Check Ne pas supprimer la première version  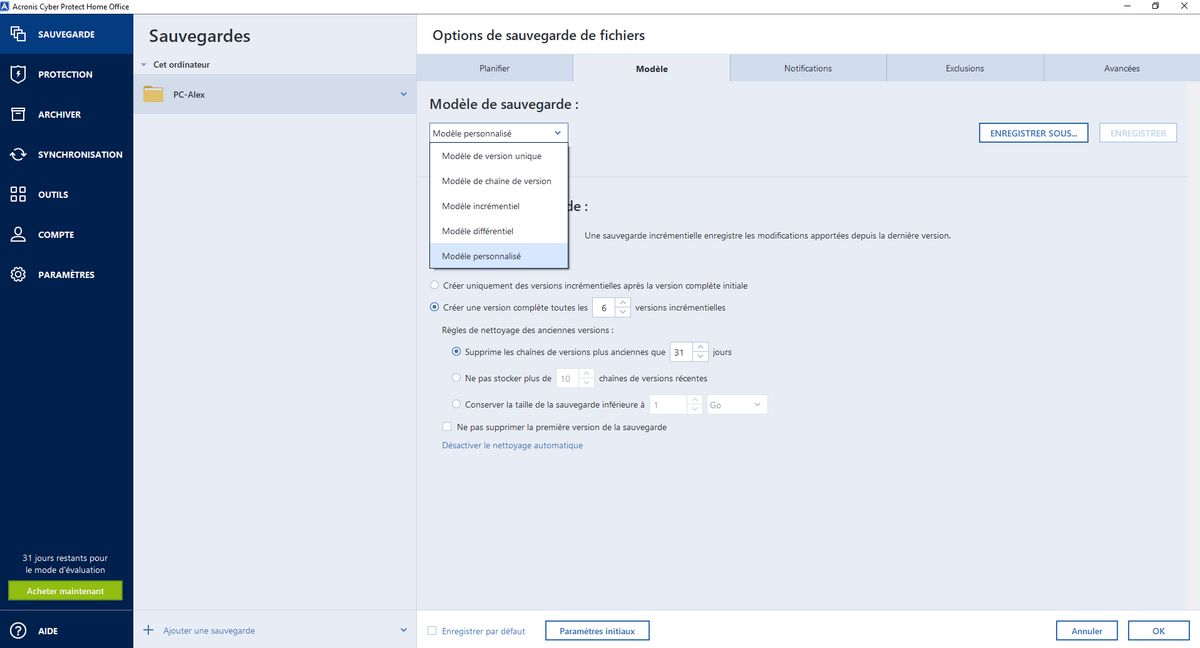coord(447,427)
